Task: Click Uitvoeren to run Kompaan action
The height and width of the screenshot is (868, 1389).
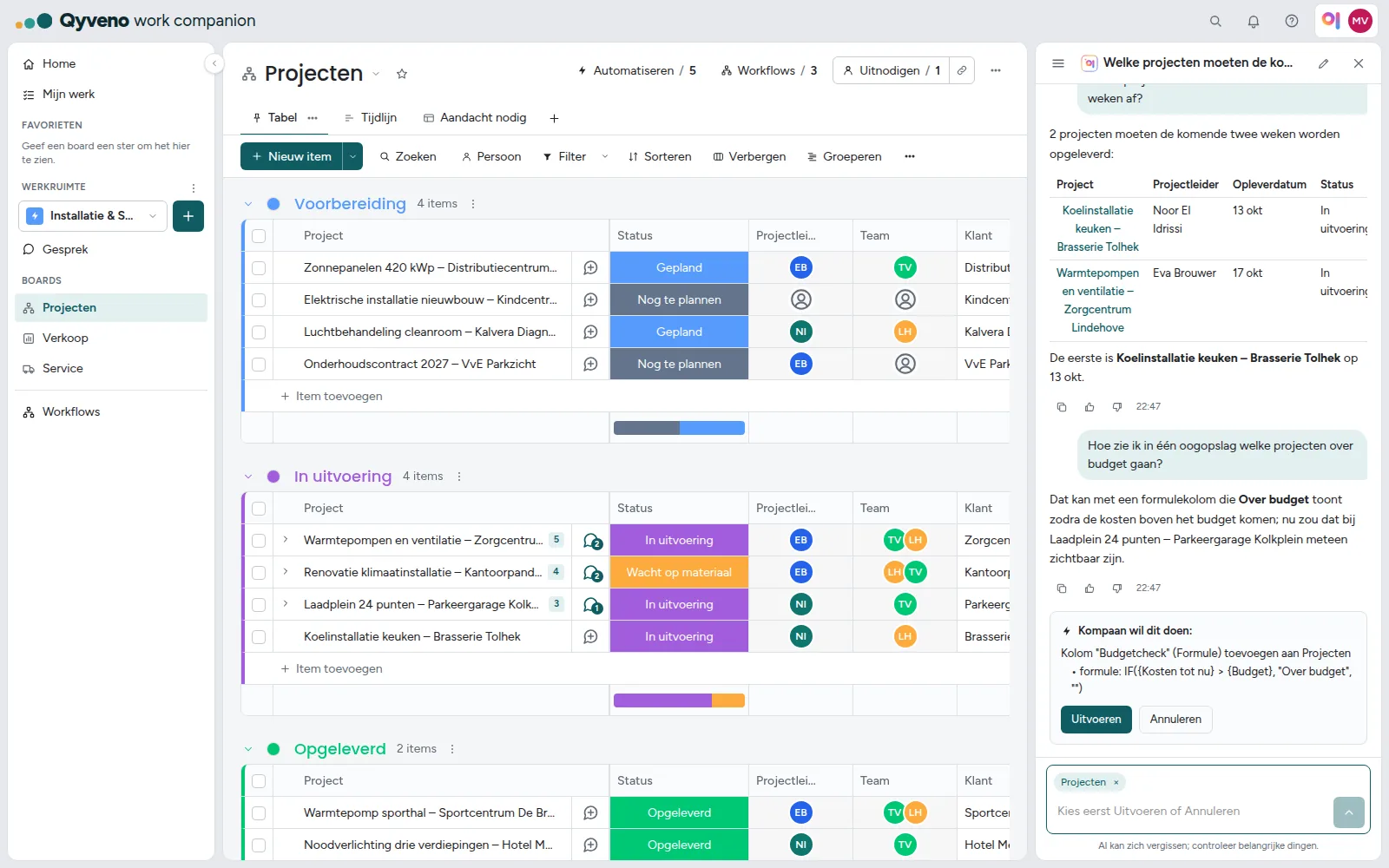Action: (1096, 720)
